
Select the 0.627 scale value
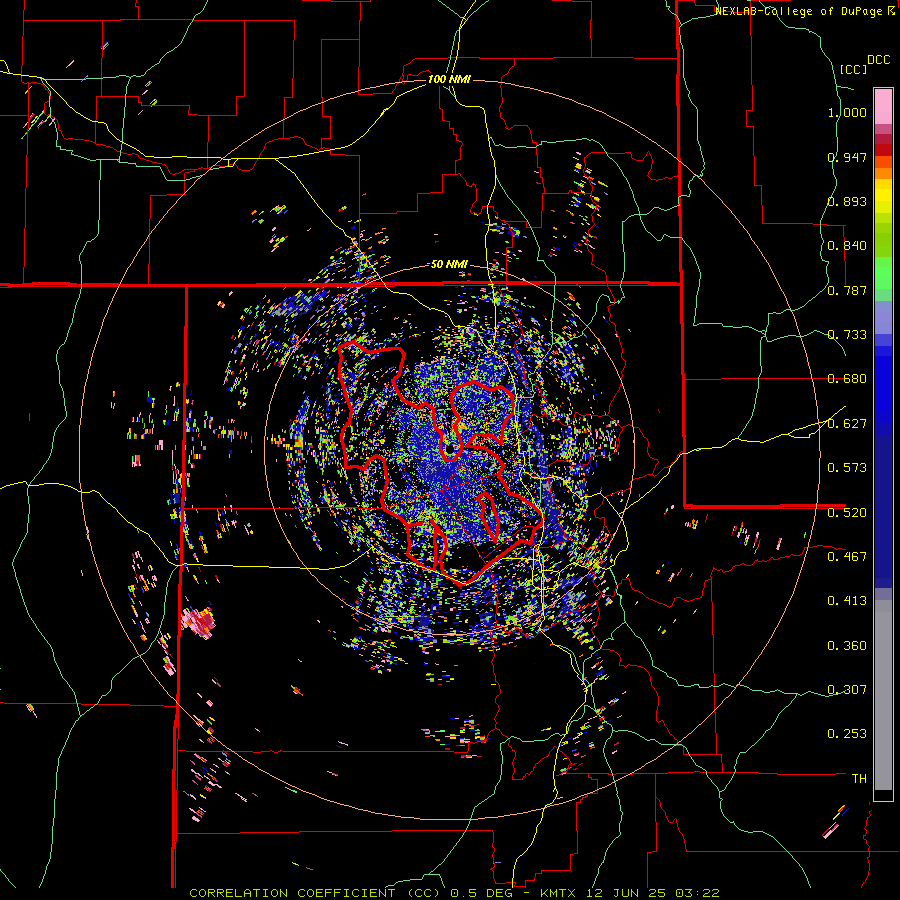pyautogui.click(x=847, y=424)
